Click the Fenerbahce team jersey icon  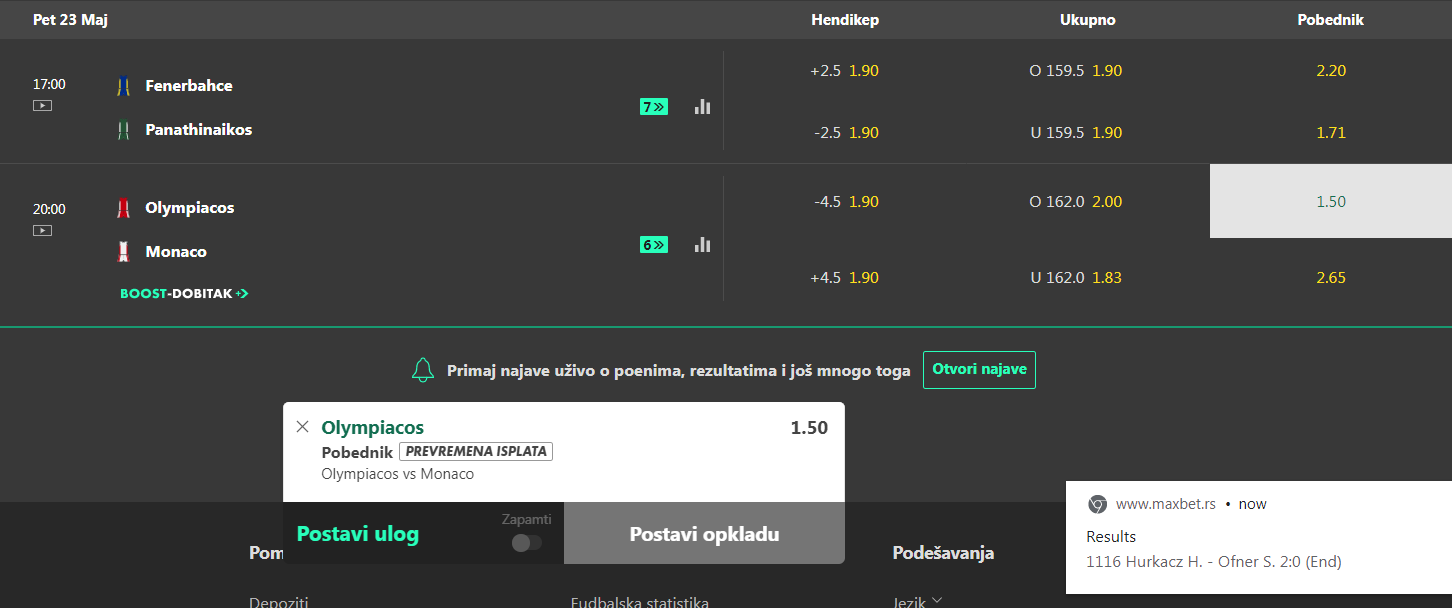click(x=124, y=86)
